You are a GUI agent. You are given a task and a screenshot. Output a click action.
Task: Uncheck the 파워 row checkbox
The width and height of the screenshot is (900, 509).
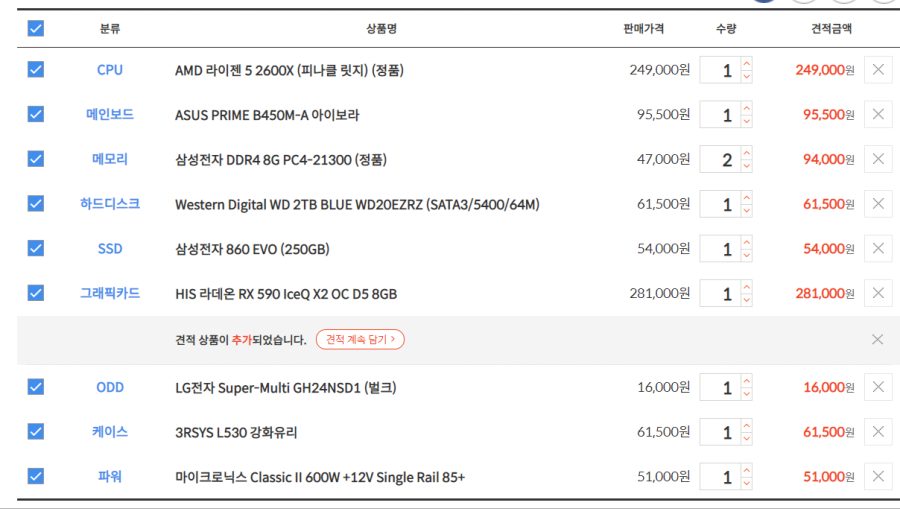36,477
